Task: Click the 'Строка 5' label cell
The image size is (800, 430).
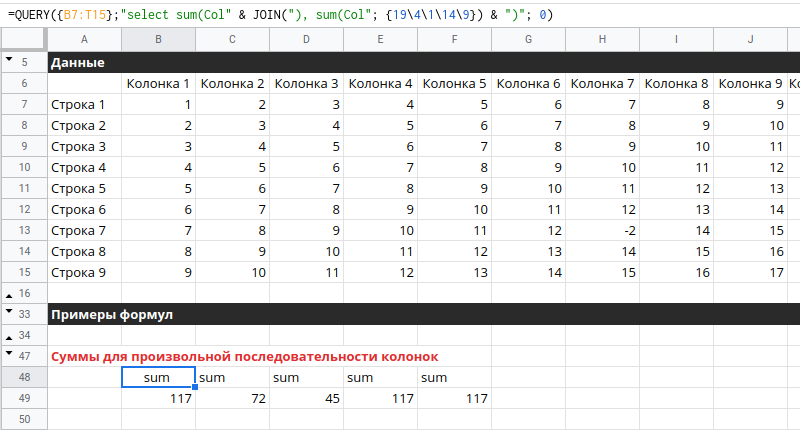Action: click(x=84, y=189)
